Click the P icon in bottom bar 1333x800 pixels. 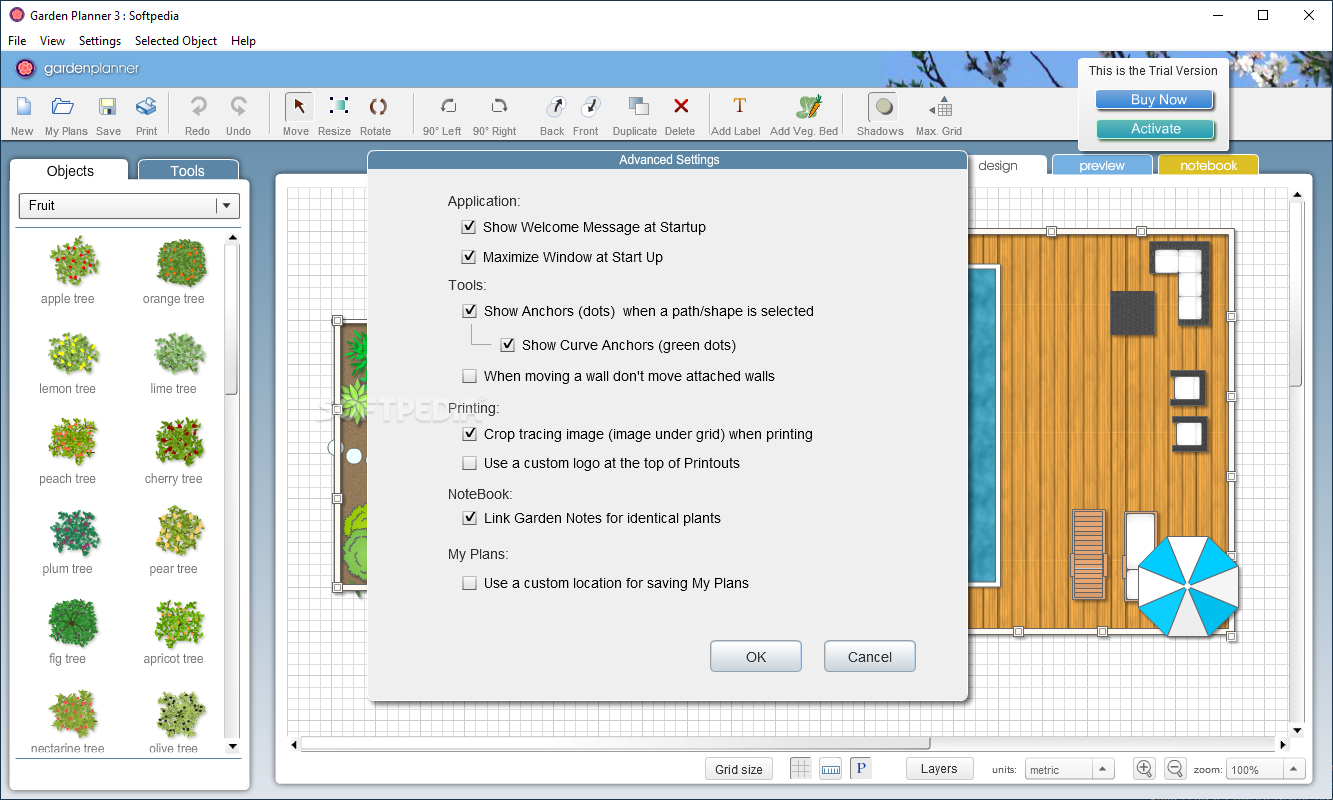(x=861, y=768)
